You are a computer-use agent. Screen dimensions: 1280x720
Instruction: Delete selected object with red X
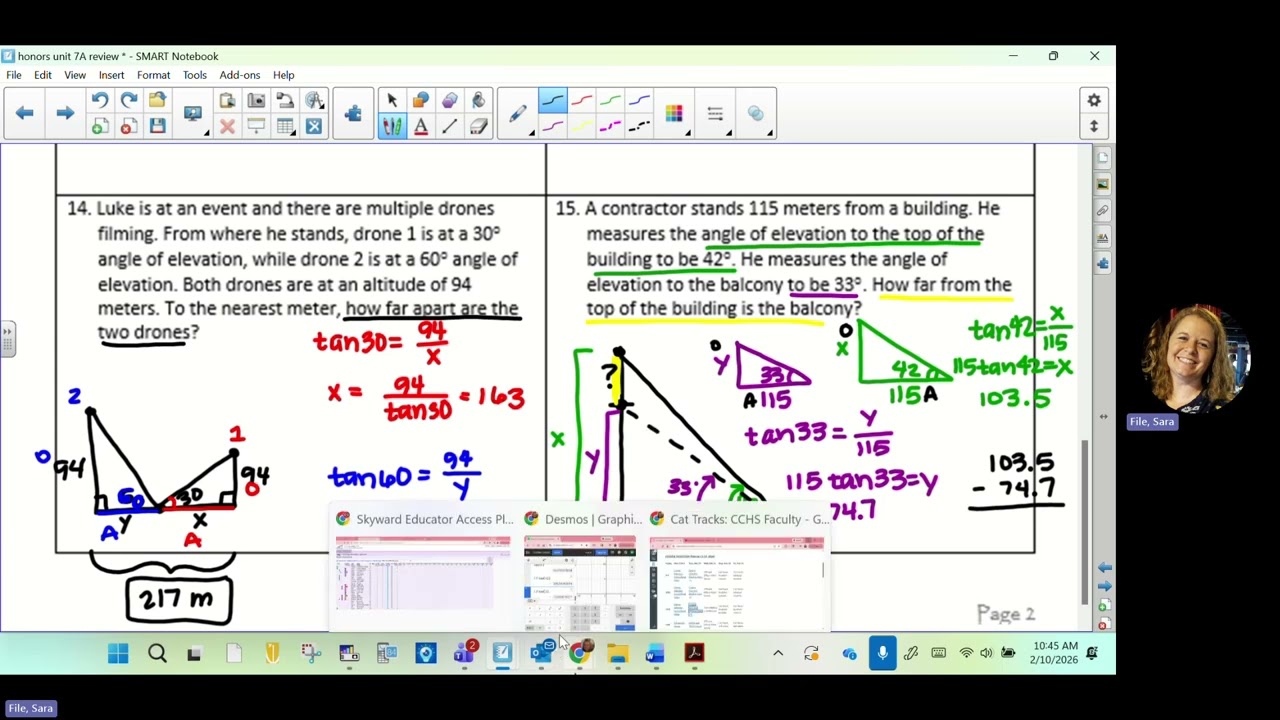click(227, 127)
